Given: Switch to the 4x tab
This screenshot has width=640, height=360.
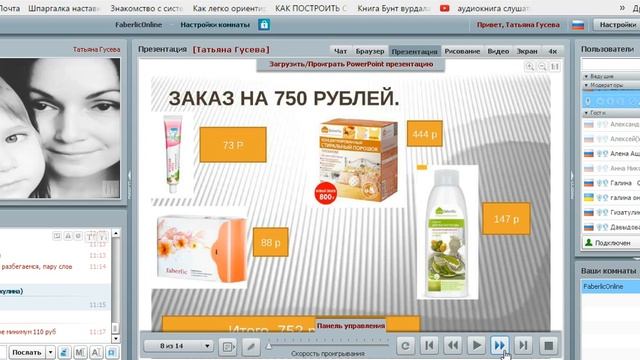Looking at the screenshot, I should 553,51.
